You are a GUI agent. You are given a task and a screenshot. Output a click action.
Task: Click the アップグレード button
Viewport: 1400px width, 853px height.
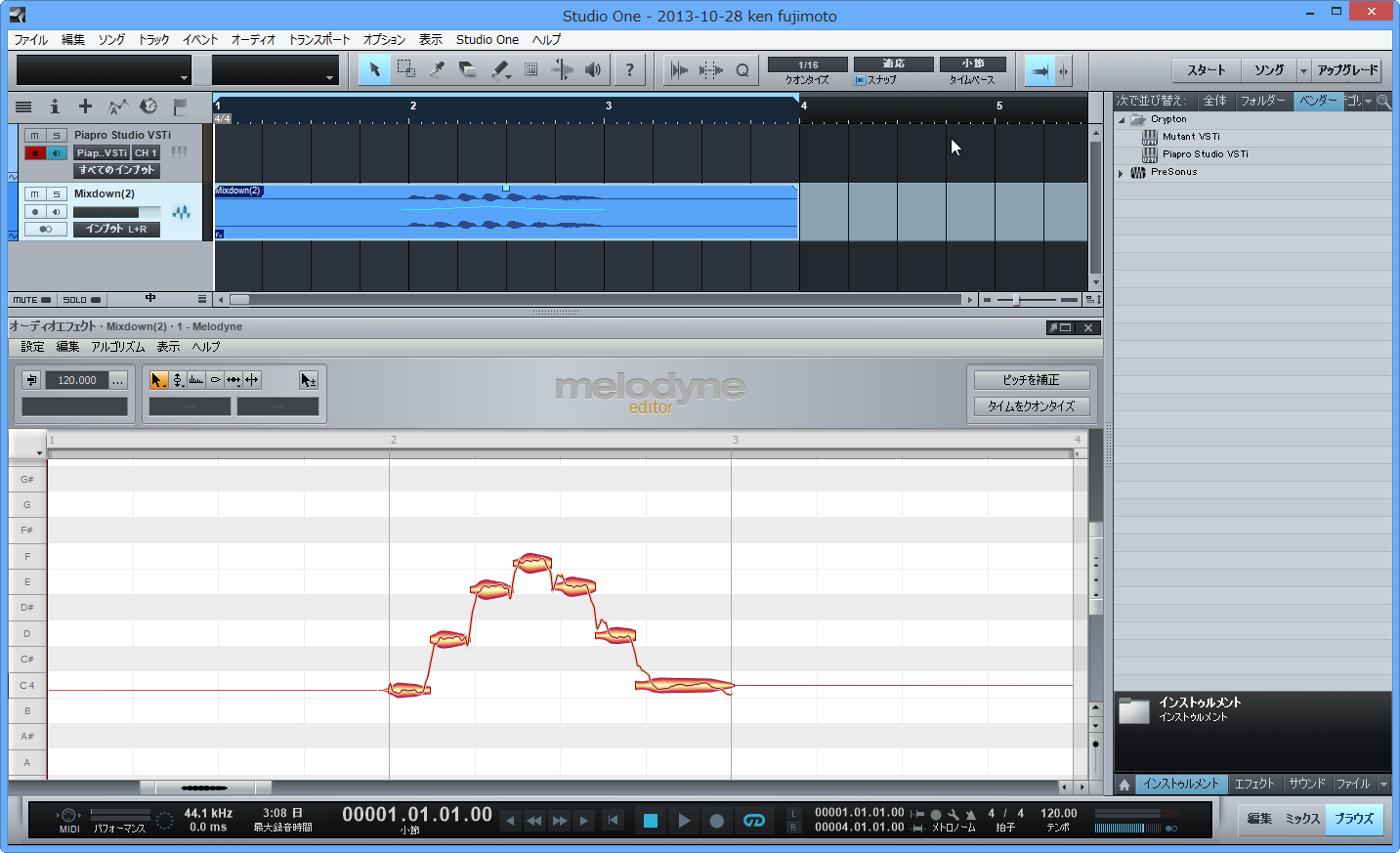(x=1347, y=70)
